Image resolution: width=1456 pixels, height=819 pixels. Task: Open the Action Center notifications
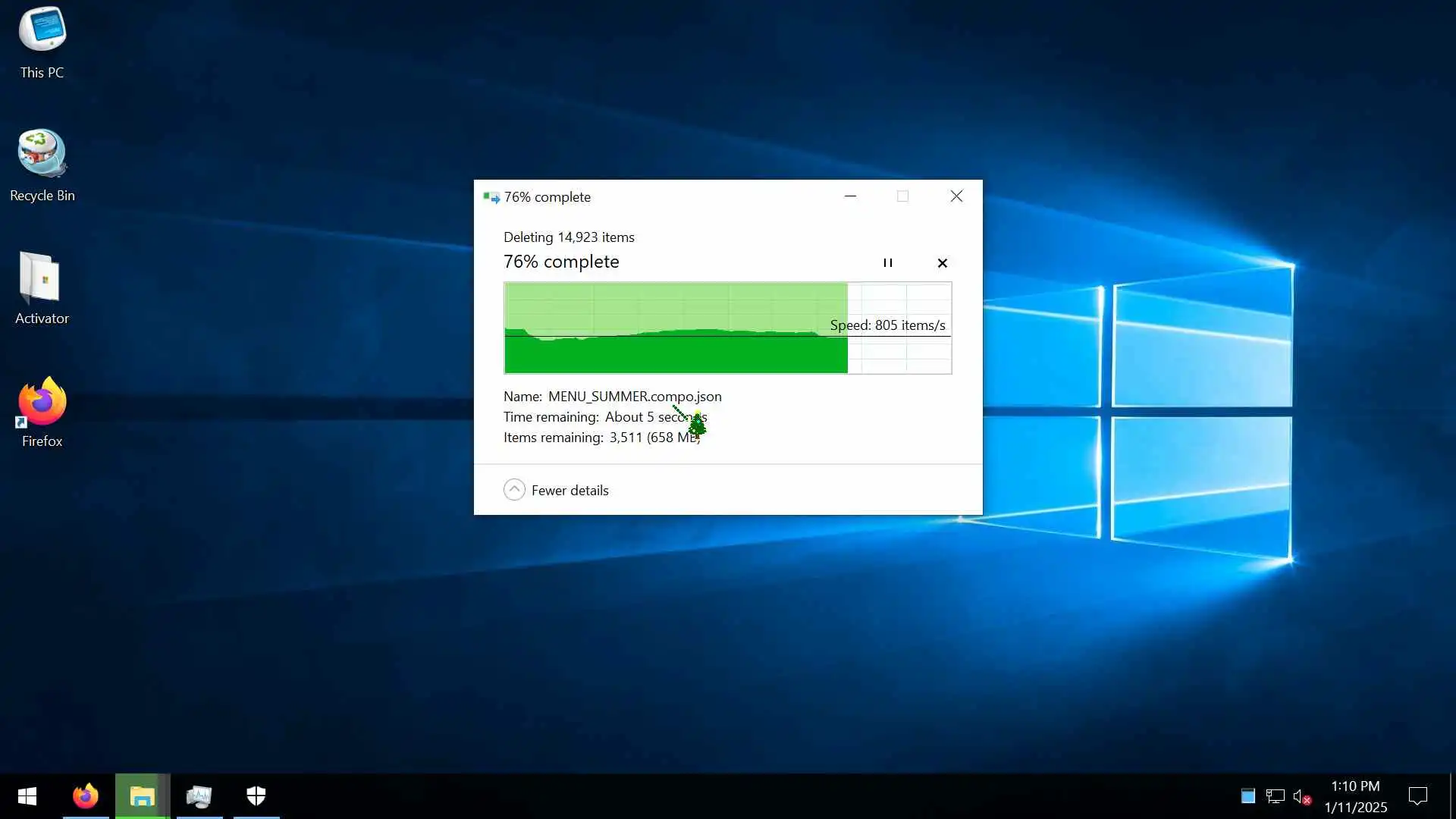click(1417, 796)
